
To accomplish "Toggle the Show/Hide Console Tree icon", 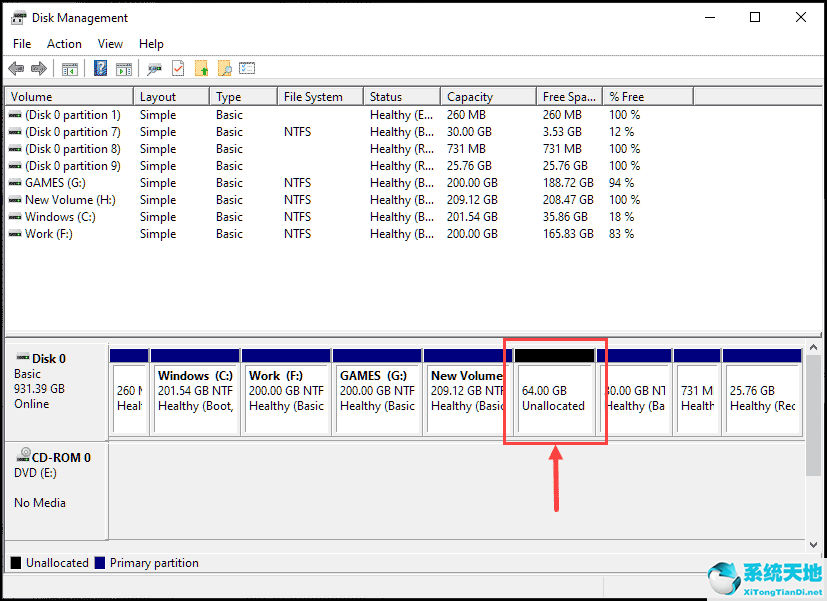I will coord(68,68).
